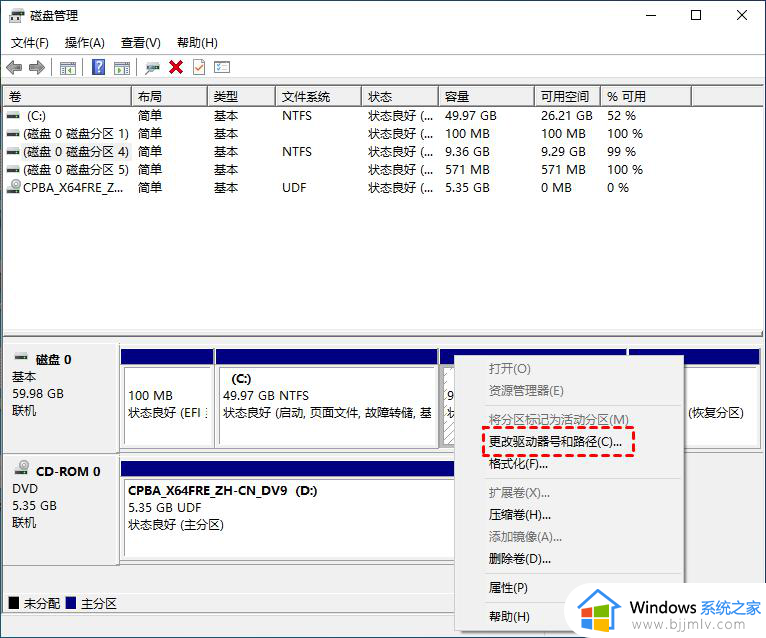Click the CD icon of CPBA_X64FRE_Z... row
Viewport: 766px width, 638px height.
(x=14, y=187)
